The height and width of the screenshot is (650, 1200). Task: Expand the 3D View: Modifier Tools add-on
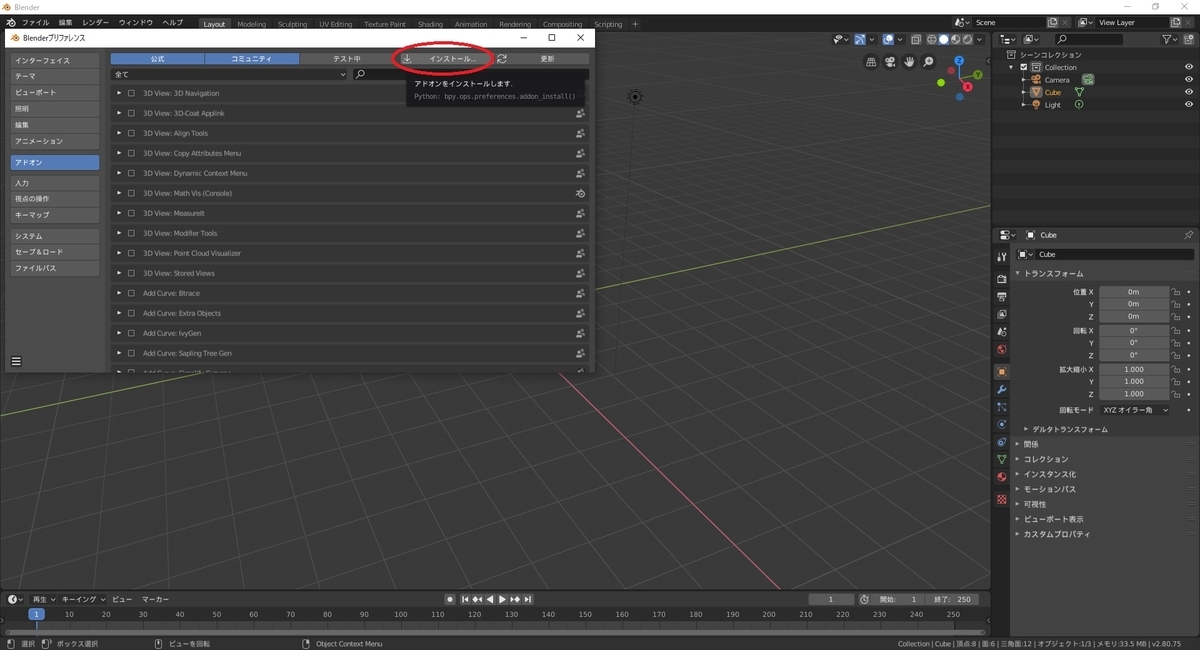click(x=119, y=233)
